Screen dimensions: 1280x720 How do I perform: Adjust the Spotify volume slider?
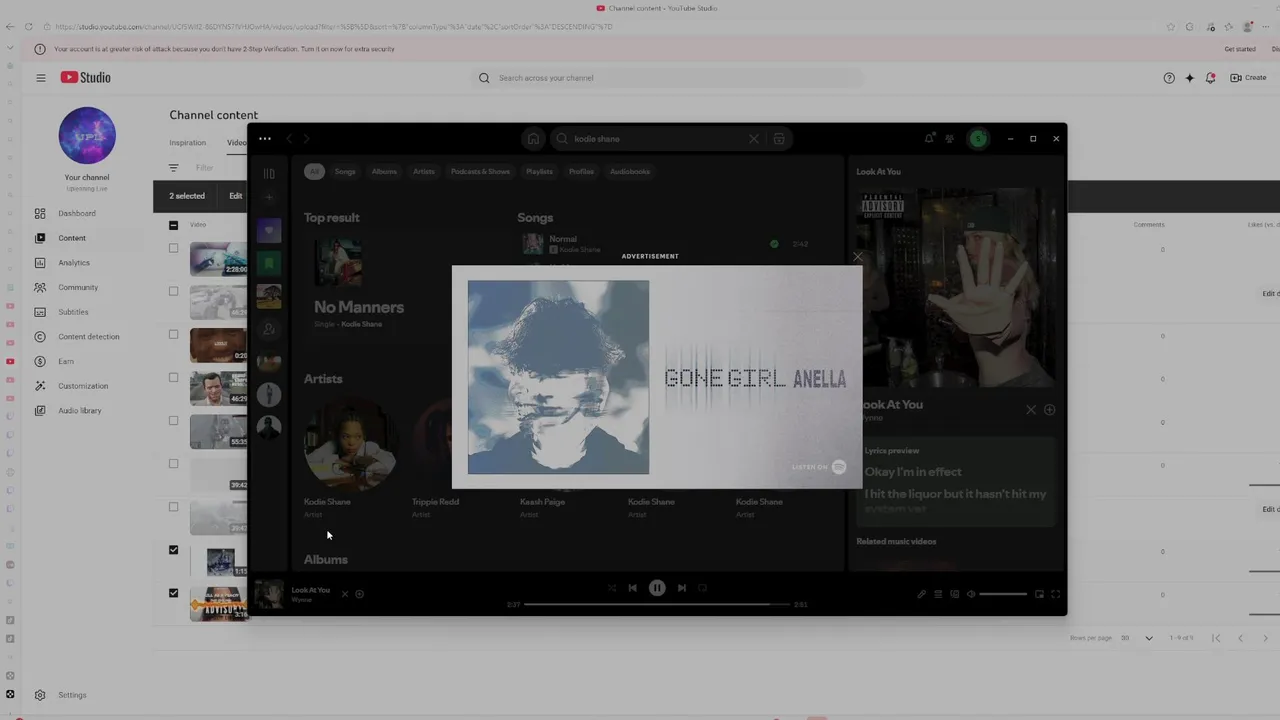(x=1003, y=594)
